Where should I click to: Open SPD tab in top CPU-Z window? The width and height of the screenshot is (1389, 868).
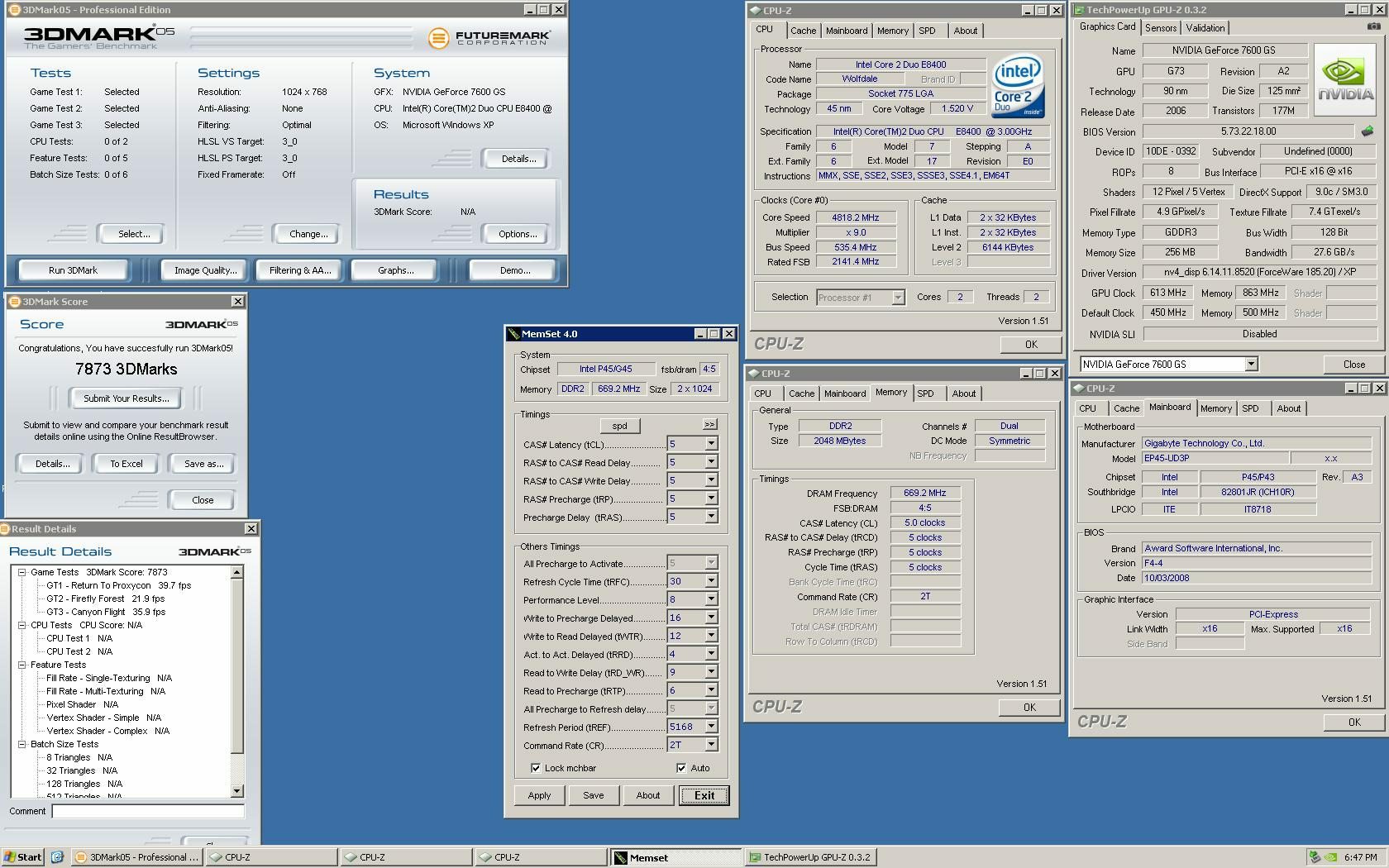point(927,31)
